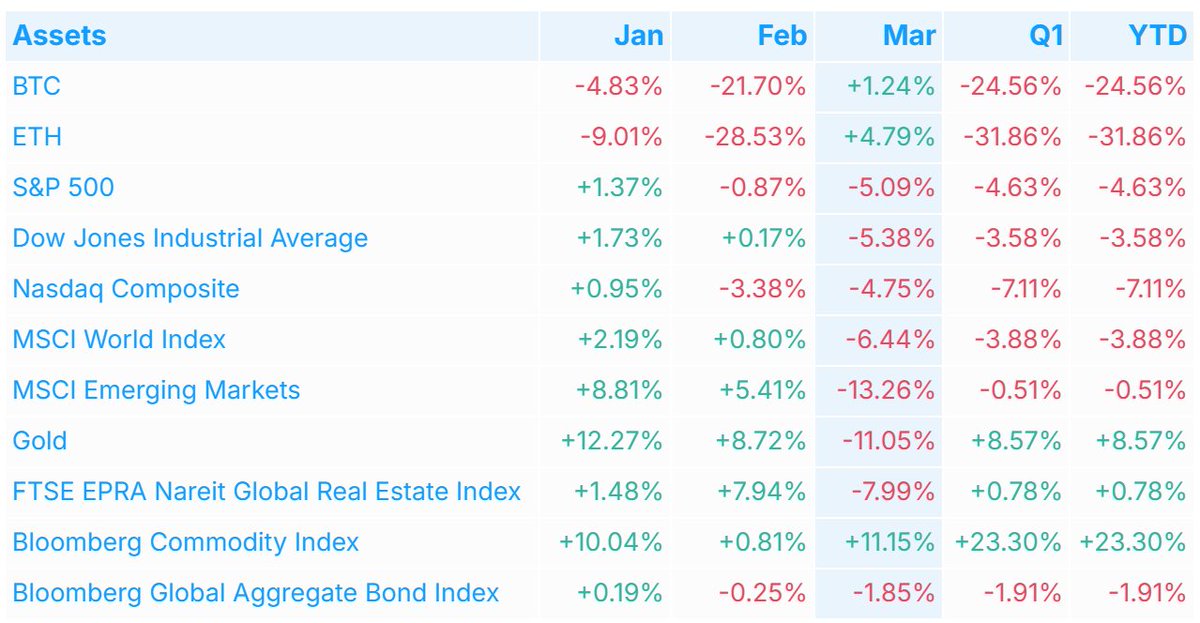Click the ETH asset name
The height and width of the screenshot is (623, 1200).
coord(37,137)
